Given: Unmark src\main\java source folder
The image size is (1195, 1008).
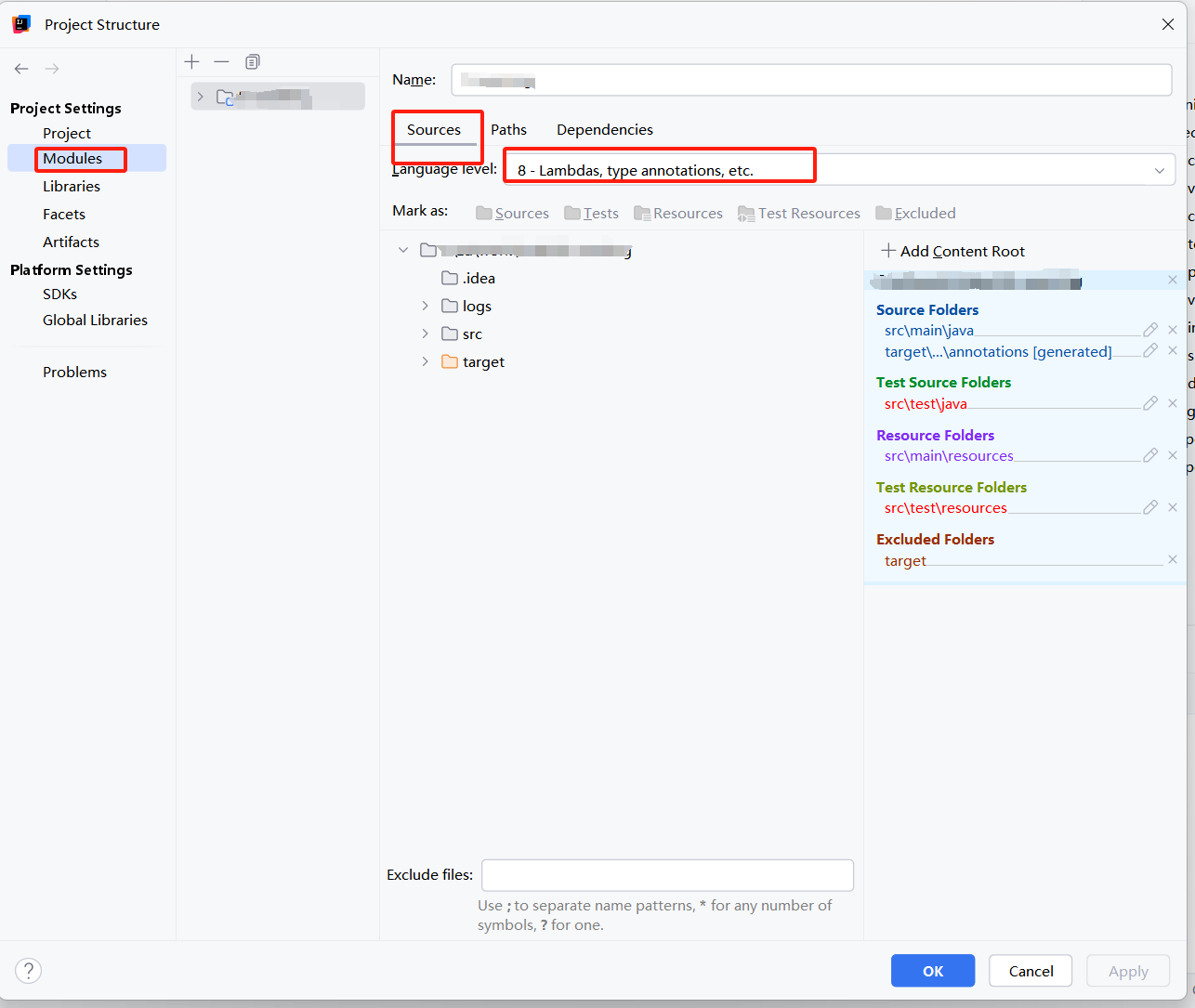Looking at the screenshot, I should [x=1173, y=330].
